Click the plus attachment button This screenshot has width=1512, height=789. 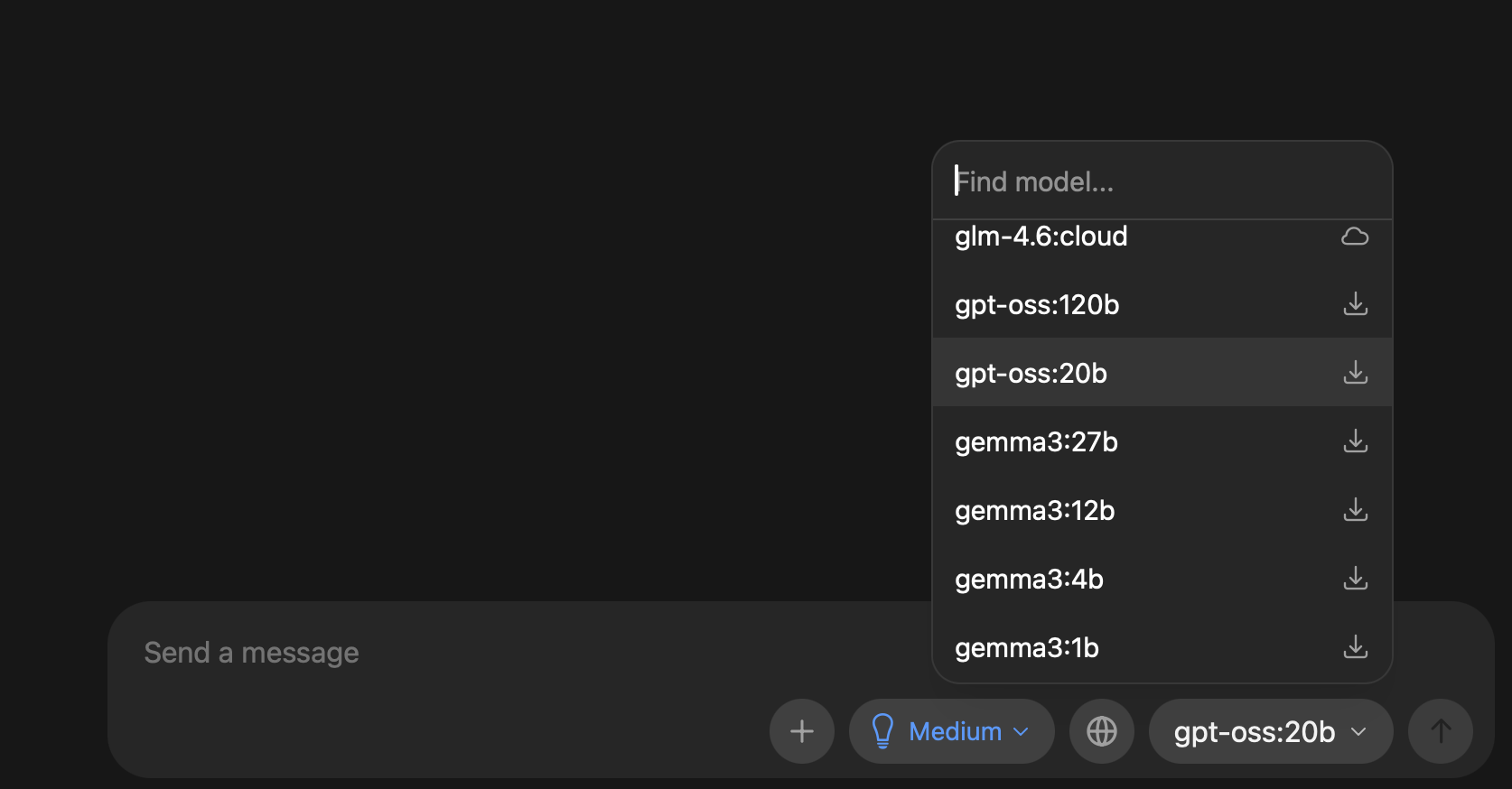pyautogui.click(x=801, y=731)
